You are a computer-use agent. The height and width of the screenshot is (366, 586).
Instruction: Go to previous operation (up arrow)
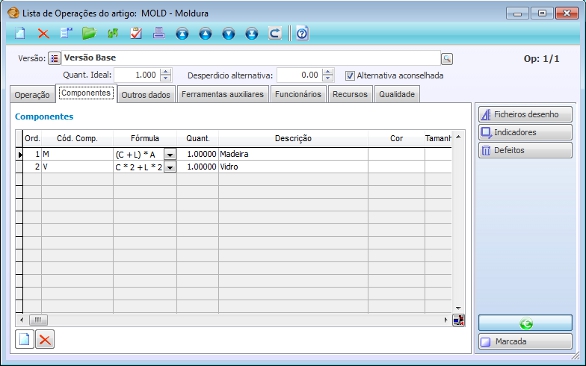pyautogui.click(x=205, y=34)
